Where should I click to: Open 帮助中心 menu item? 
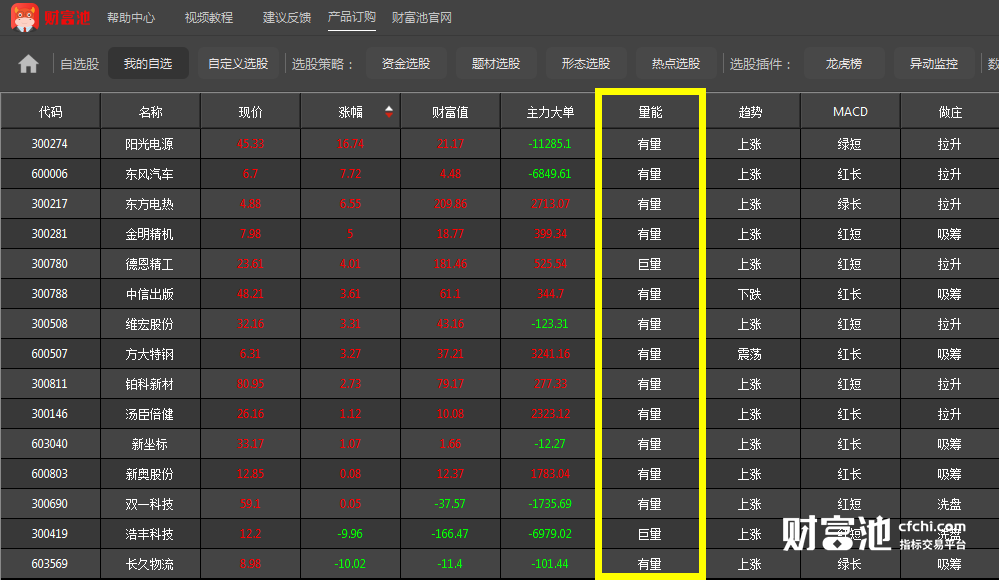click(x=131, y=18)
